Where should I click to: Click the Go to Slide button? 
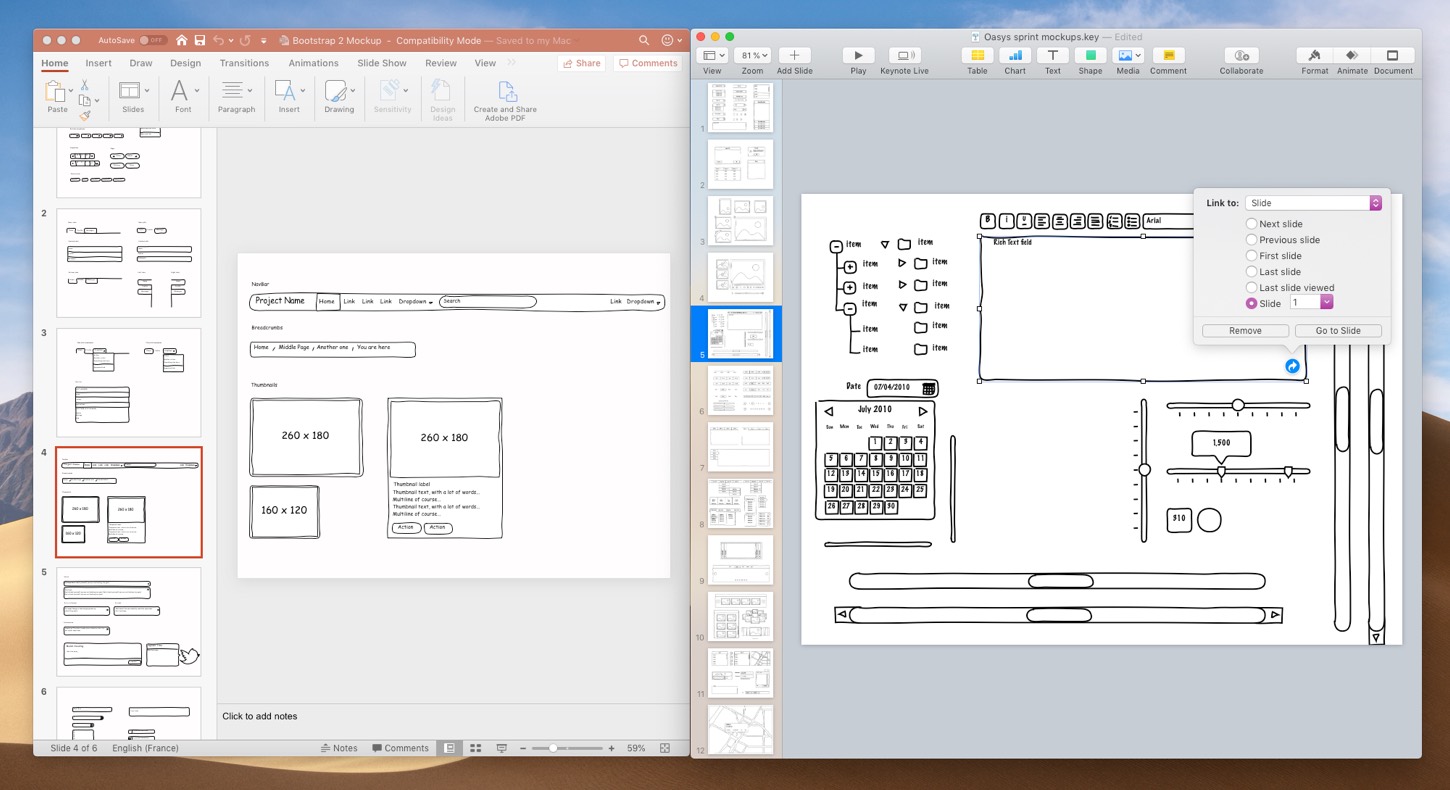pos(1337,331)
